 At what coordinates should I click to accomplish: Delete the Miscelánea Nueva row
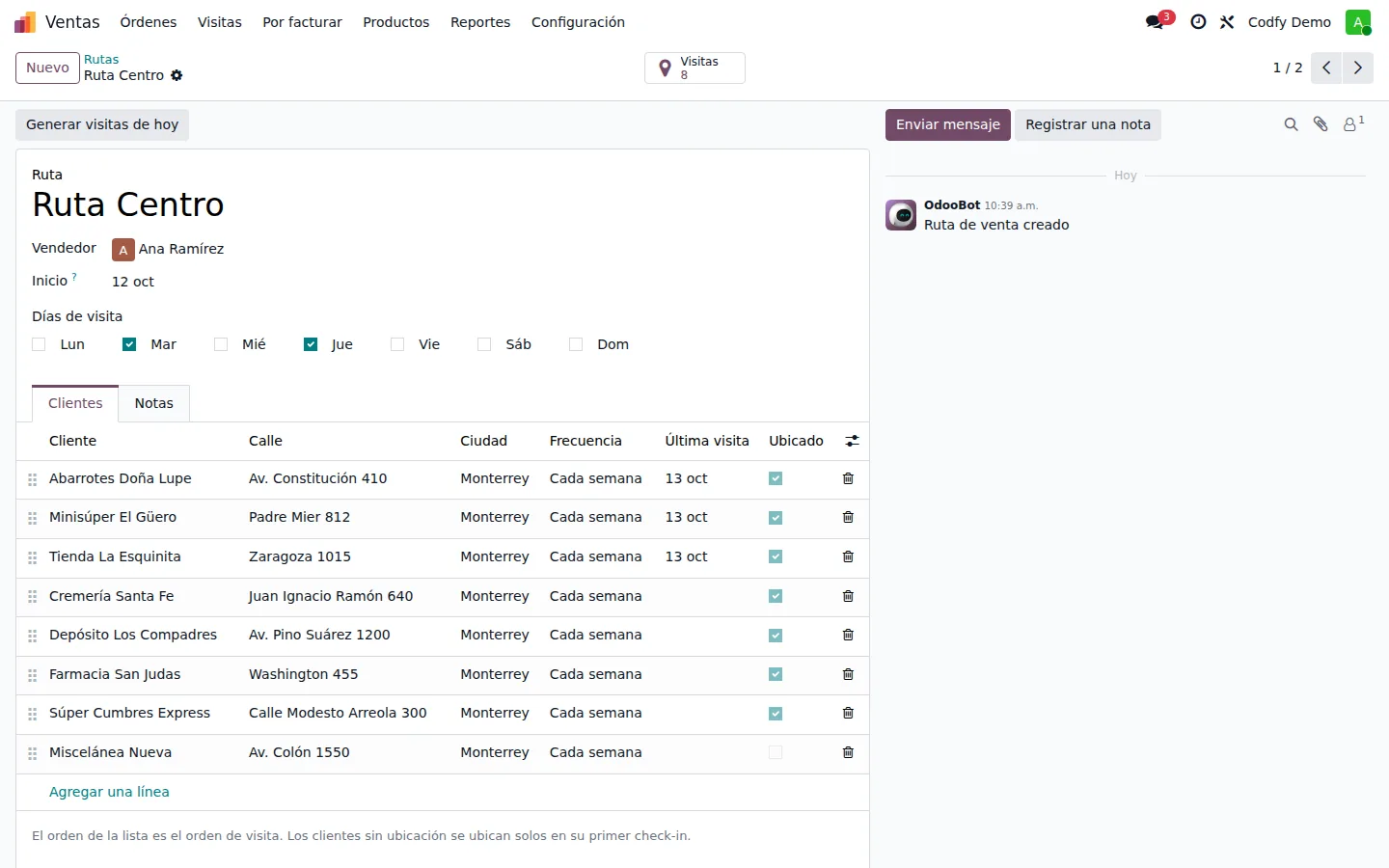848,752
